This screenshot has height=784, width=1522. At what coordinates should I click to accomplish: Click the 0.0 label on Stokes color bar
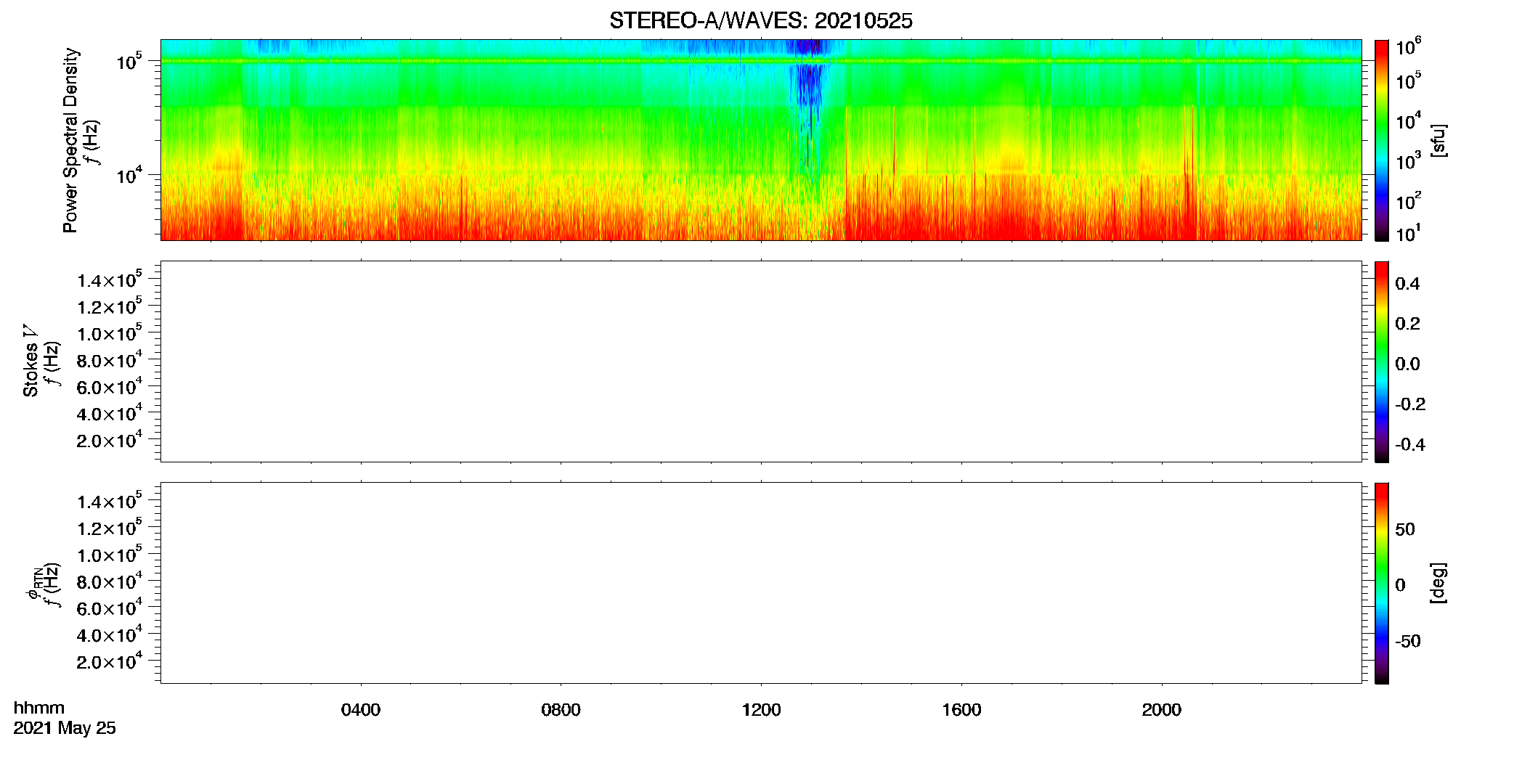click(1407, 364)
